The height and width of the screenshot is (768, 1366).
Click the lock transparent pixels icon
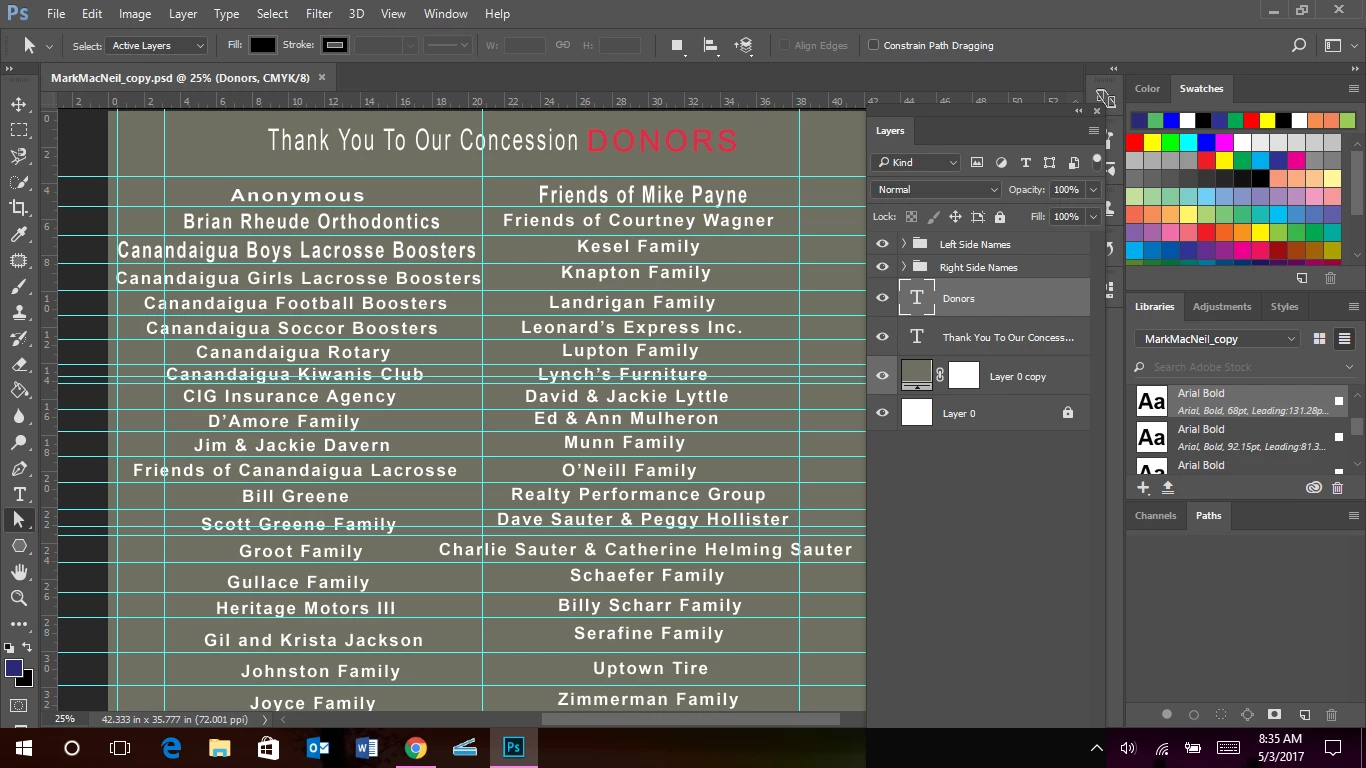911,216
